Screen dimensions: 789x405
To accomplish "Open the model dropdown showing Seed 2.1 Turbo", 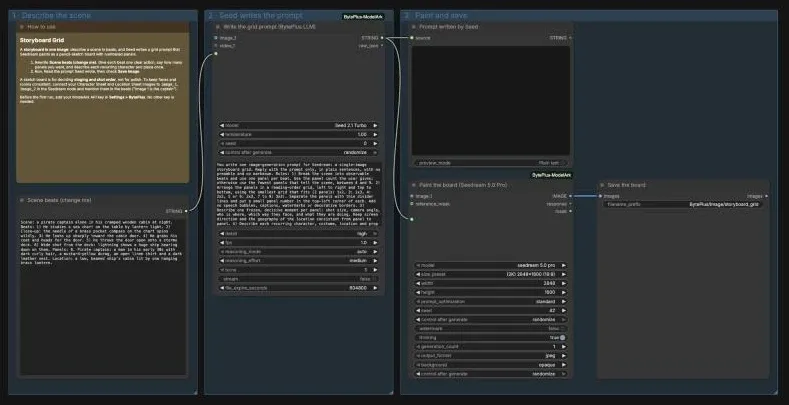I will click(x=299, y=125).
